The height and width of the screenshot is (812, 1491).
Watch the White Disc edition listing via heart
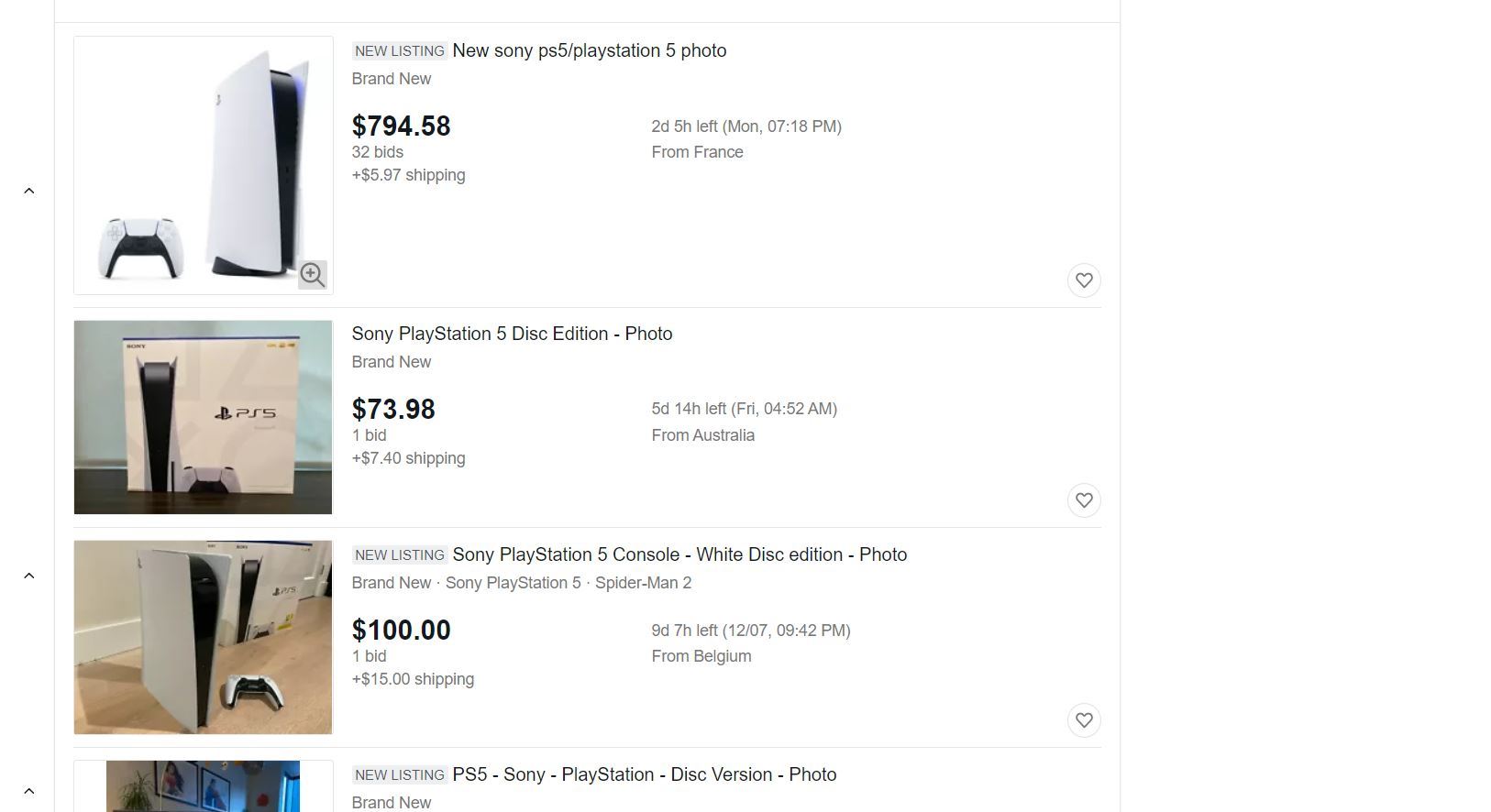pos(1084,720)
